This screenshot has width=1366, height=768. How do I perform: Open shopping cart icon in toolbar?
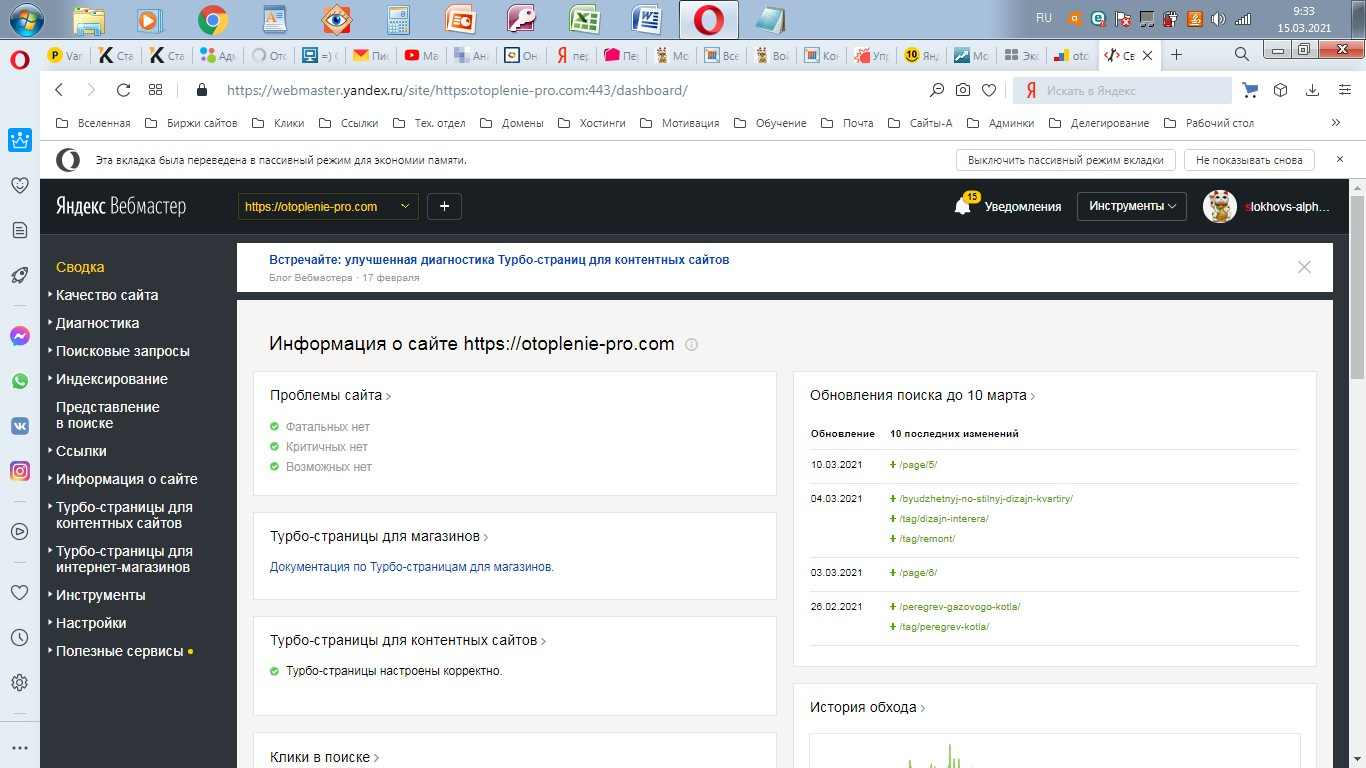[x=1250, y=90]
